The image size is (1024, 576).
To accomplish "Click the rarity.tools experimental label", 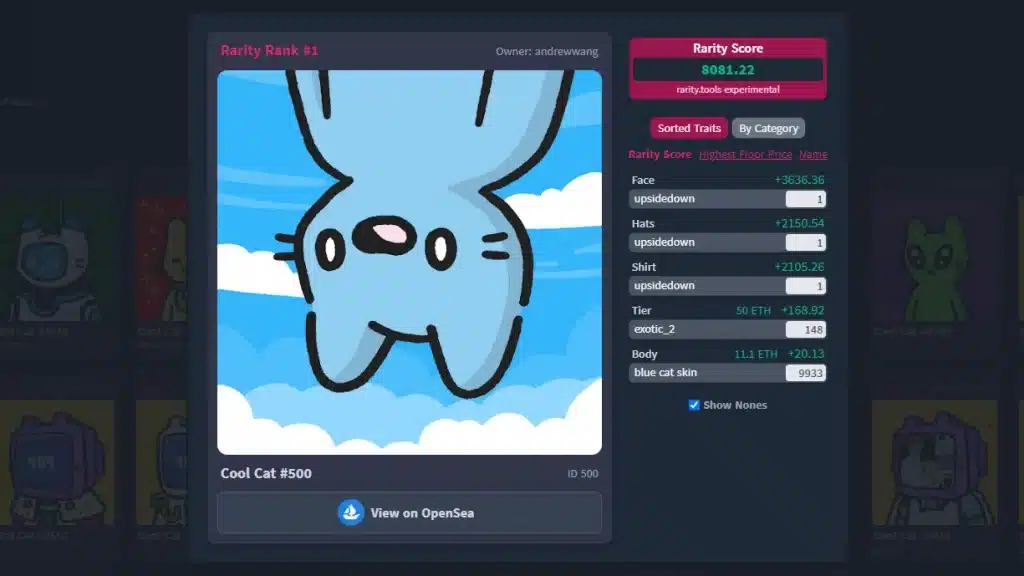I will [728, 89].
